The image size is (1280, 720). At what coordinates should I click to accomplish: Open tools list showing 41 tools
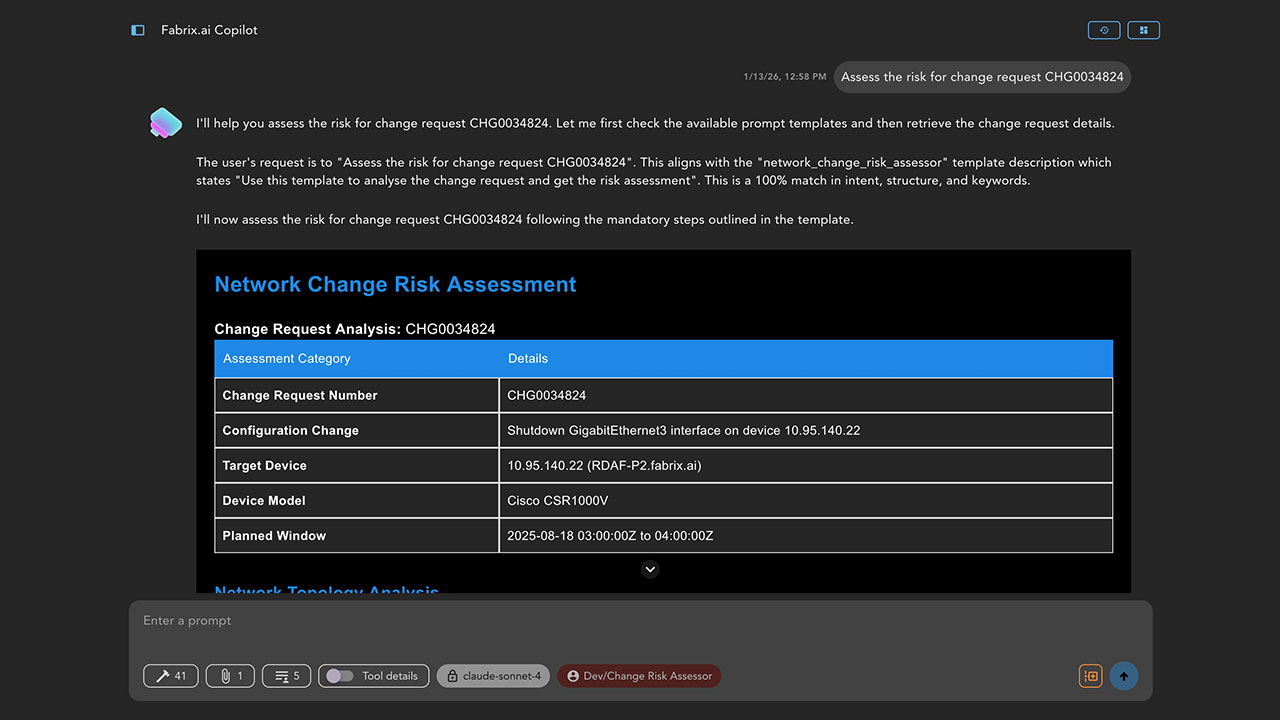pyautogui.click(x=171, y=676)
